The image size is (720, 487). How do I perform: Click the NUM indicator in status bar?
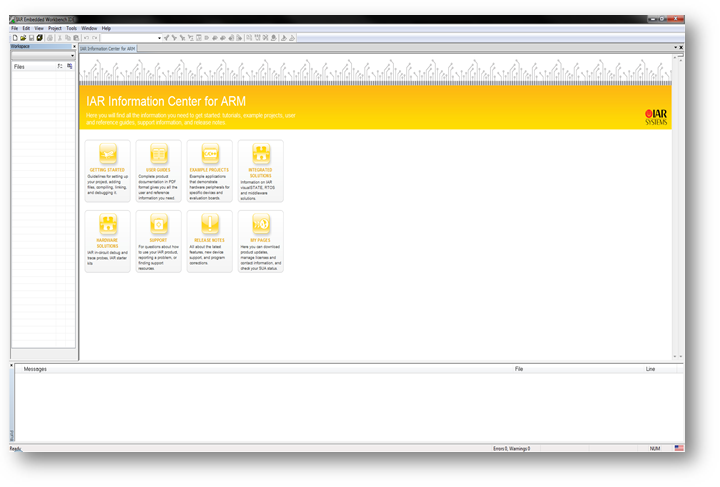655,448
